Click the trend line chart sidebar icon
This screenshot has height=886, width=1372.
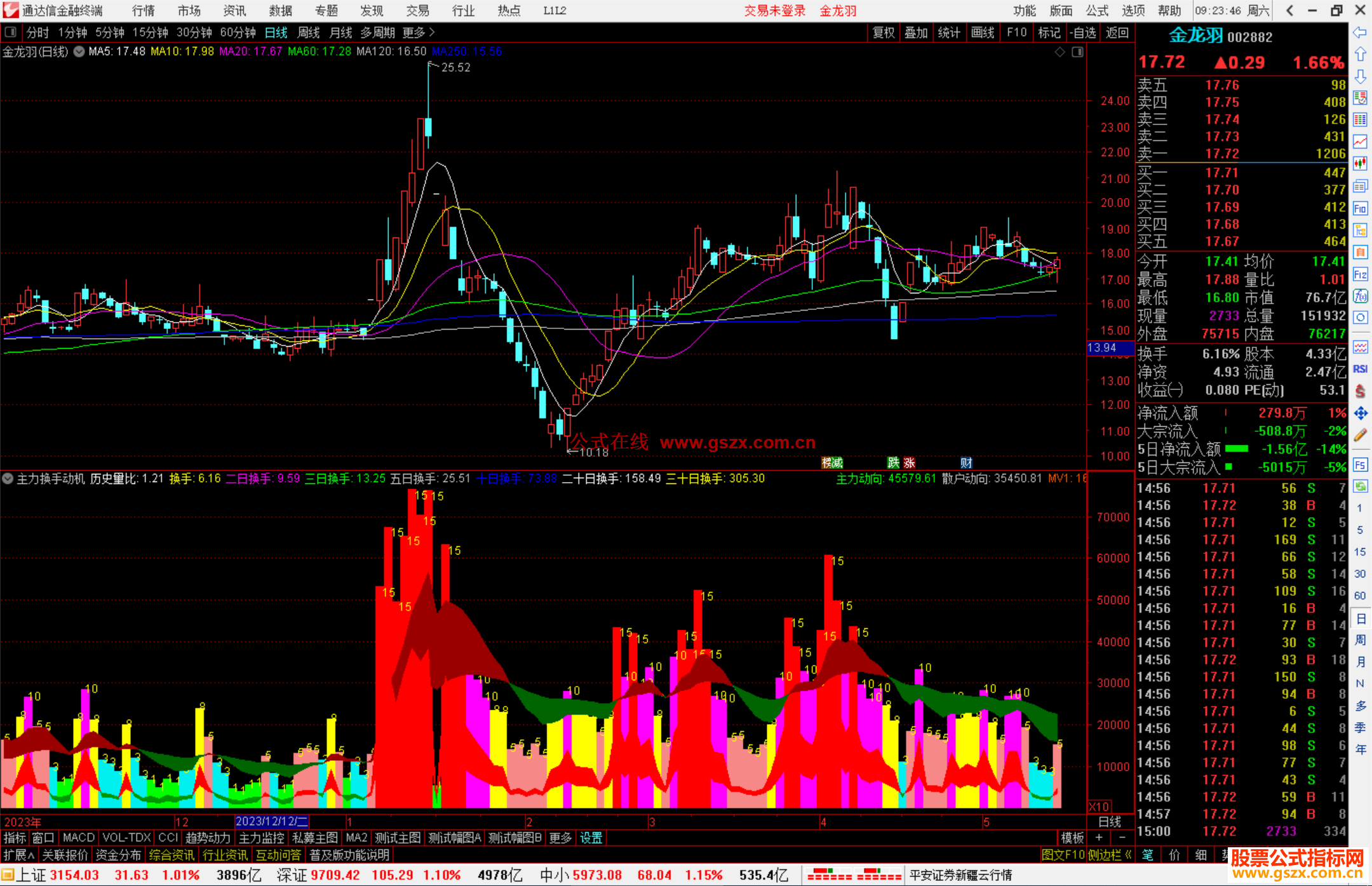coord(1360,141)
